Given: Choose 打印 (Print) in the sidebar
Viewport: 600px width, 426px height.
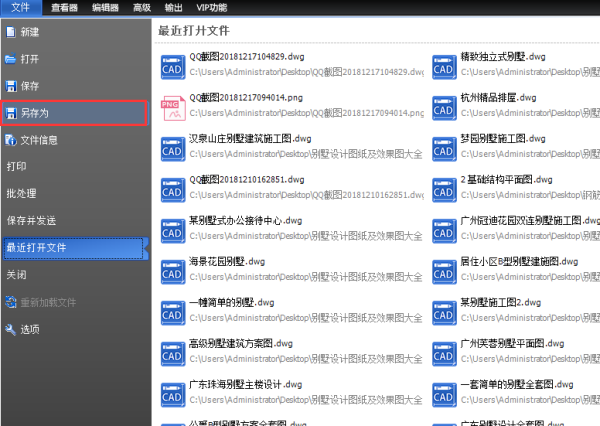Looking at the screenshot, I should click(17, 166).
